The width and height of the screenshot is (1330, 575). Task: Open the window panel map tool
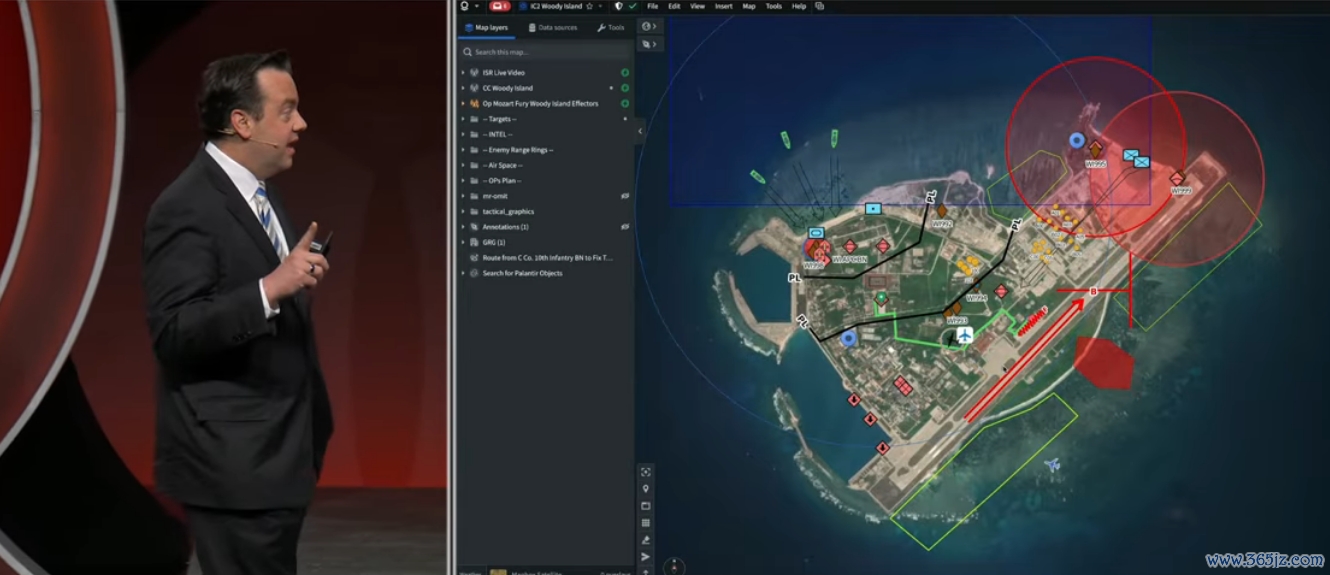[646, 506]
